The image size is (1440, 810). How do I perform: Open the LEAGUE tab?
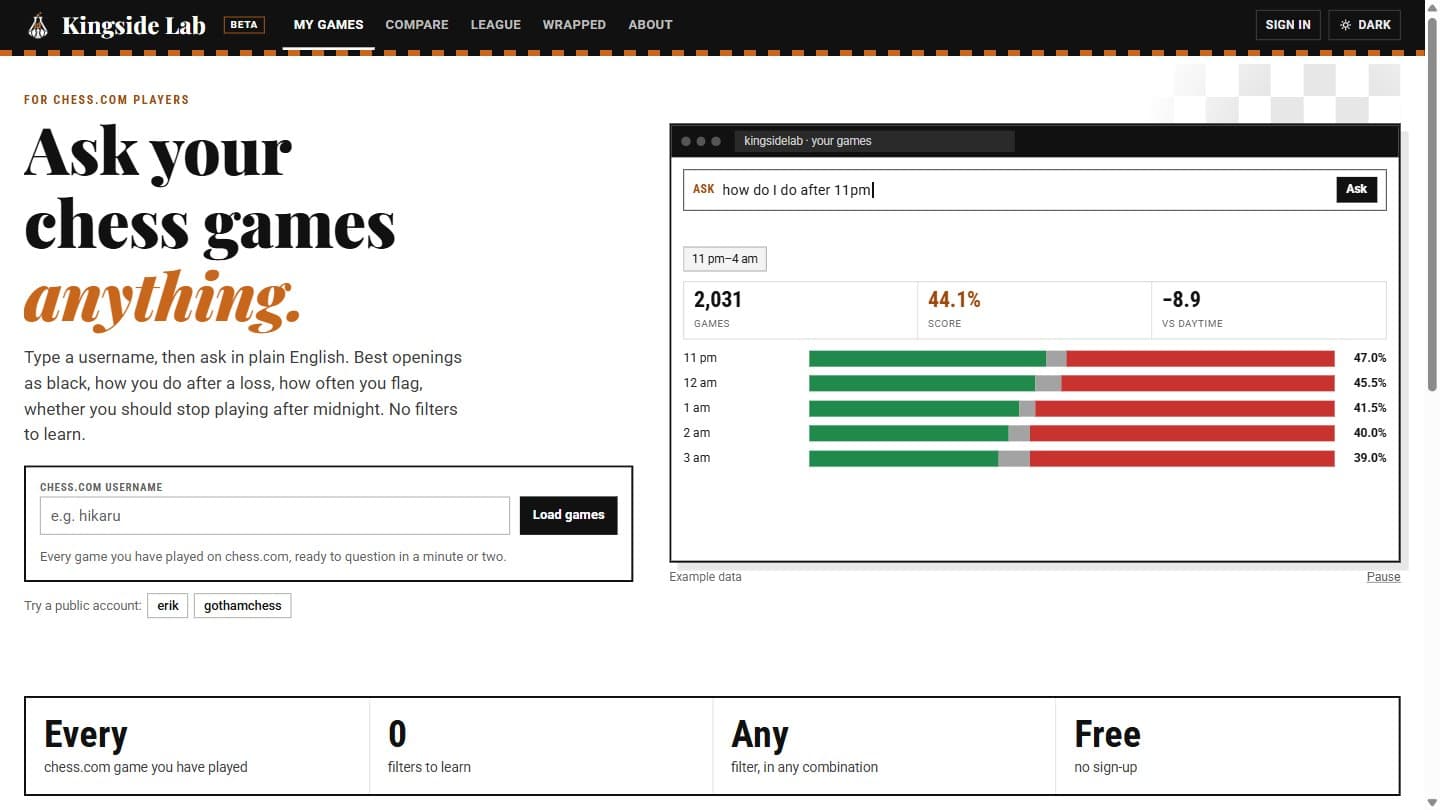496,25
